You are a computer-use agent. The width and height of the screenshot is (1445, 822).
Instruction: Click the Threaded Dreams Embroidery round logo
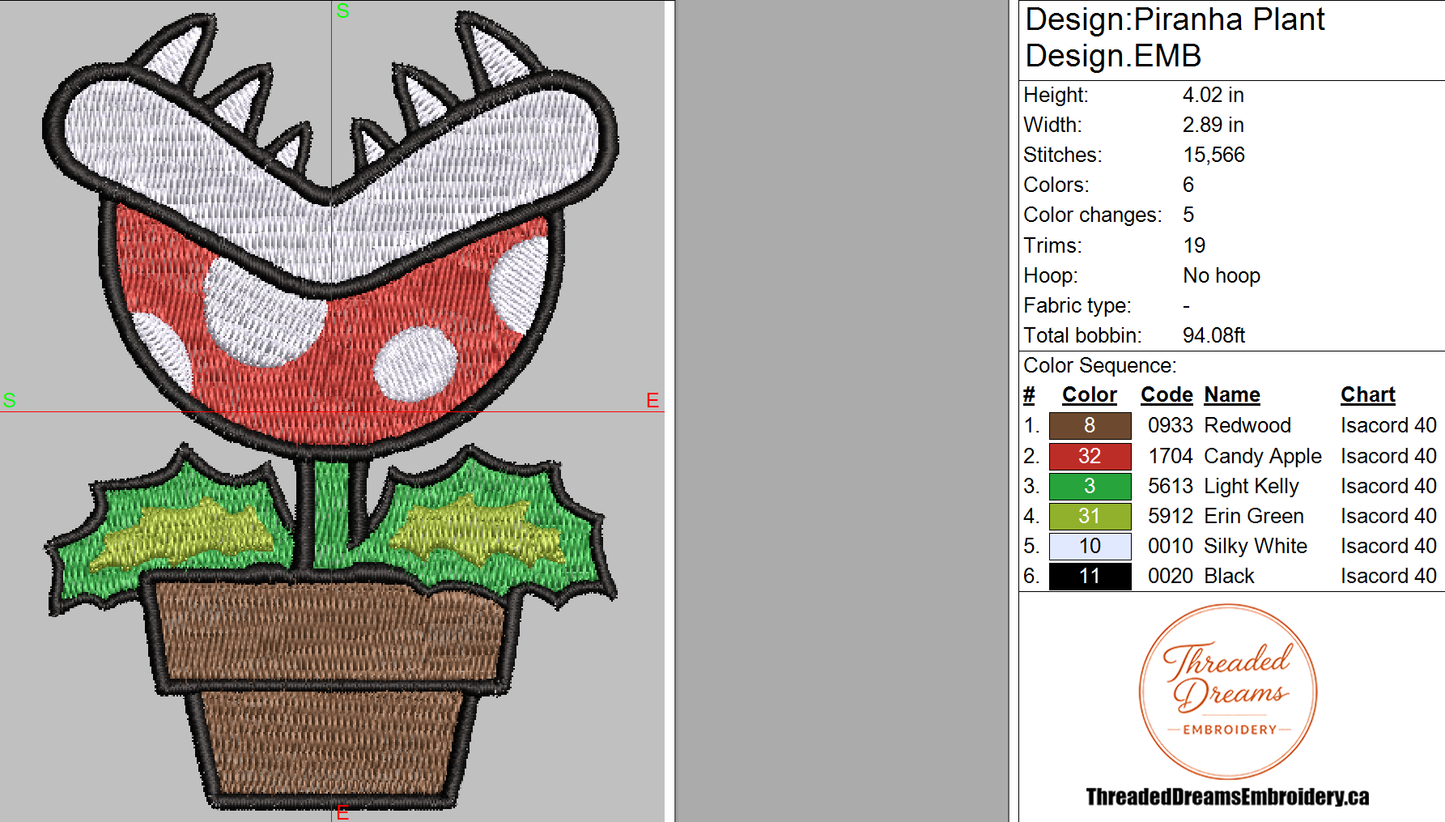click(1228, 693)
